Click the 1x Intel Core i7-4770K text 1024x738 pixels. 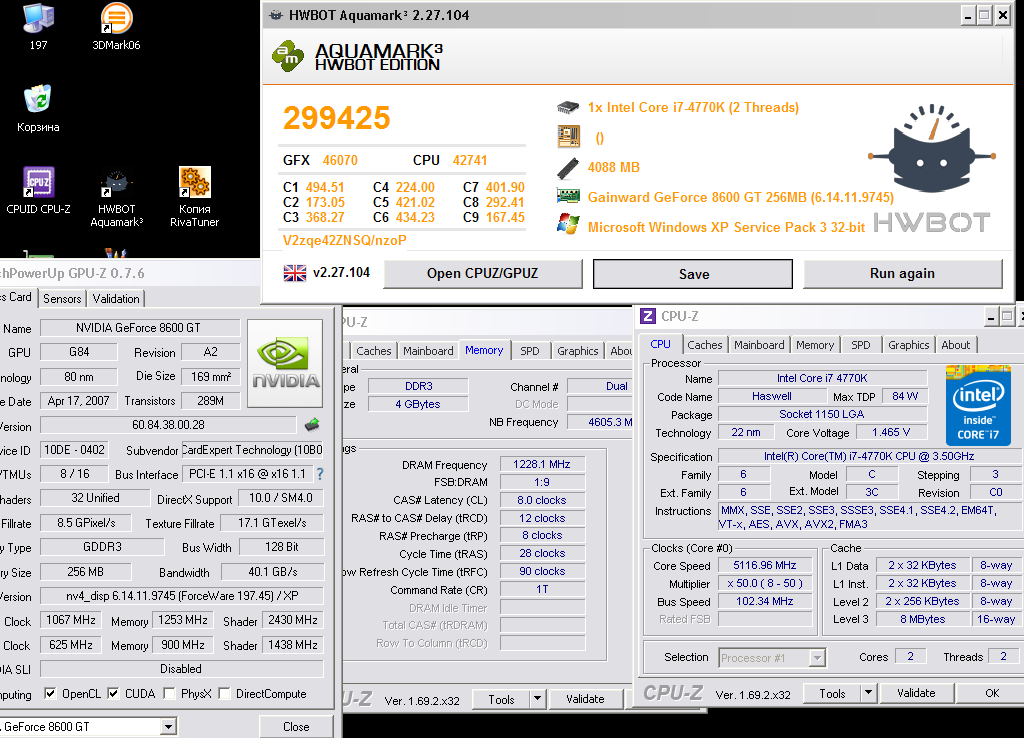[693, 107]
